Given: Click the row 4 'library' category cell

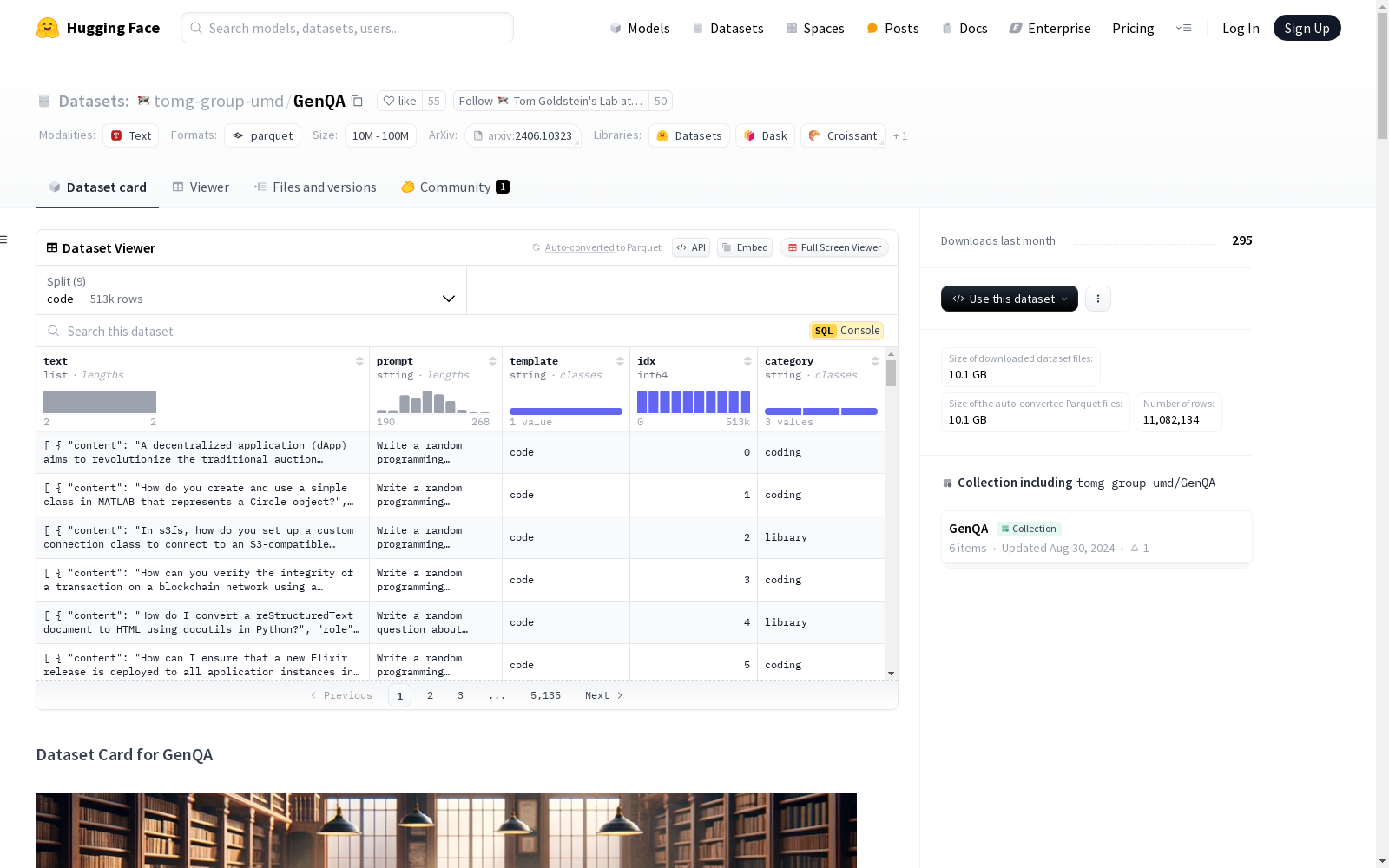Looking at the screenshot, I should (x=821, y=622).
